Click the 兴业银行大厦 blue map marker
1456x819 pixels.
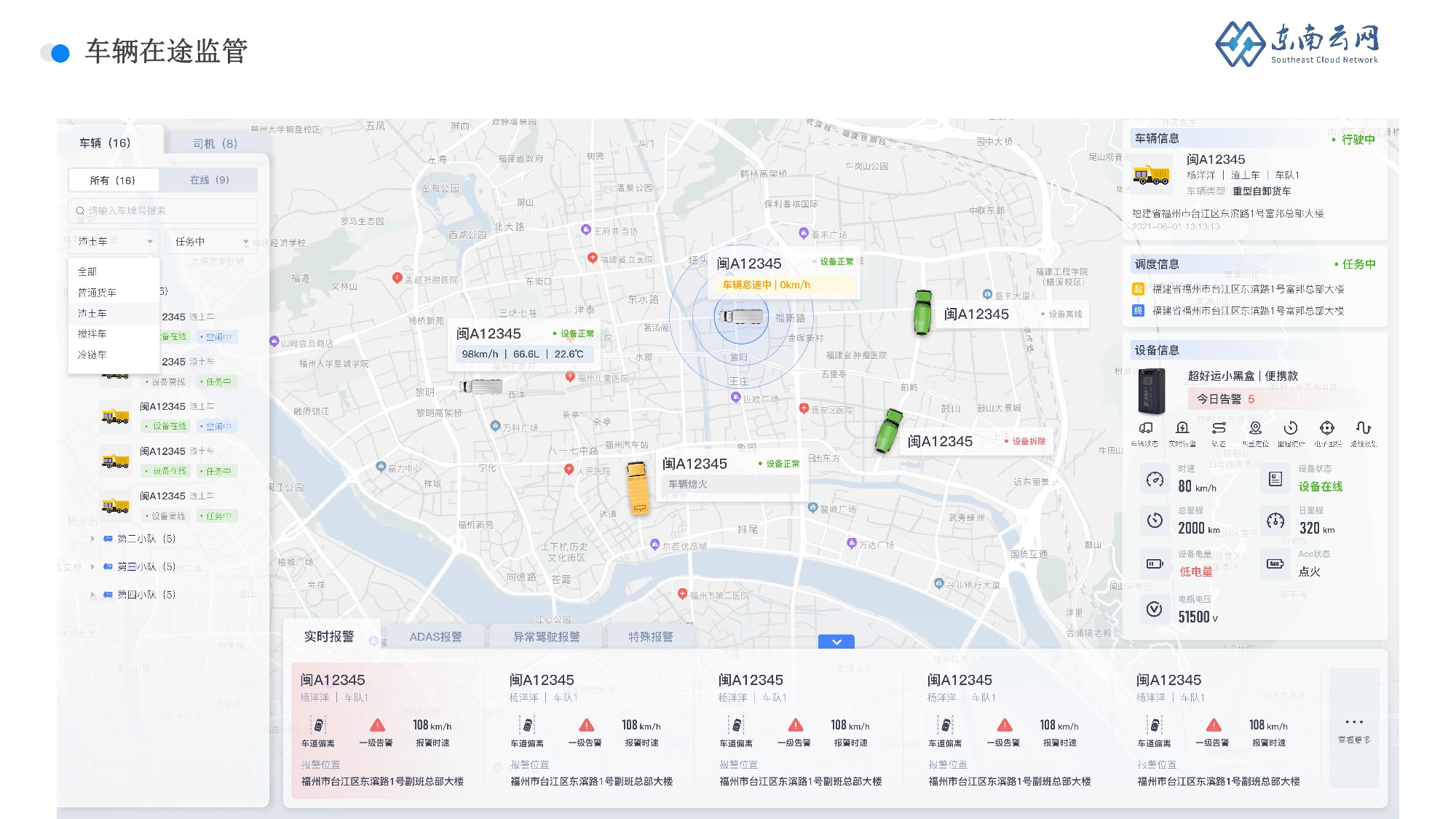[938, 584]
